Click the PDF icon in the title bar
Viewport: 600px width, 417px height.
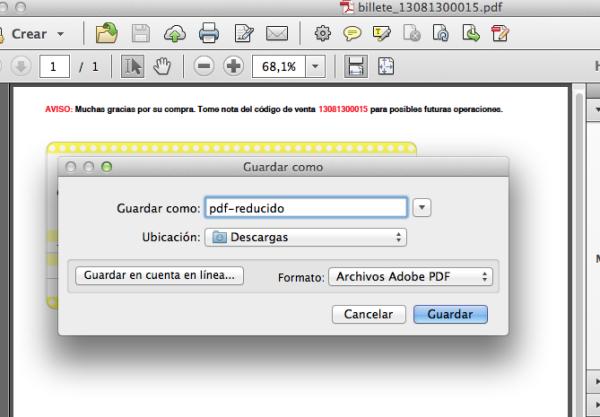(347, 7)
